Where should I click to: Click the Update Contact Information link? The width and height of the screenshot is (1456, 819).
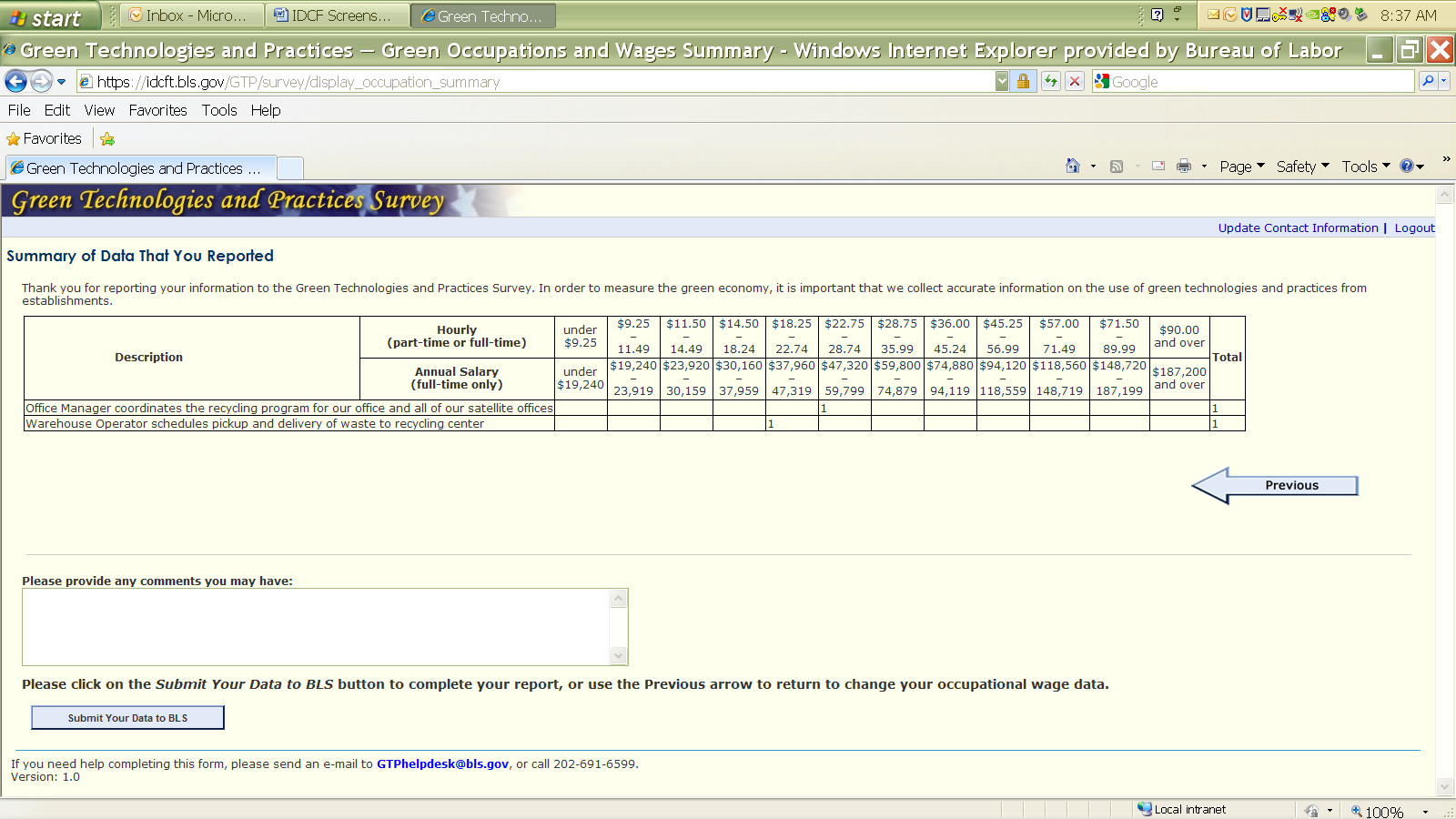pyautogui.click(x=1298, y=228)
